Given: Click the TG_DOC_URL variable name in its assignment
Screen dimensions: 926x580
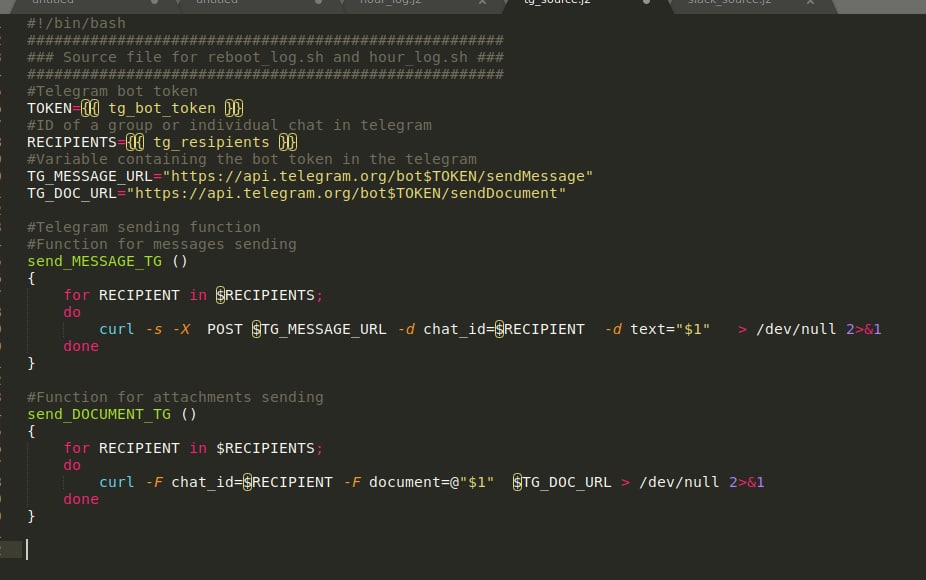Looking at the screenshot, I should [x=71, y=194].
